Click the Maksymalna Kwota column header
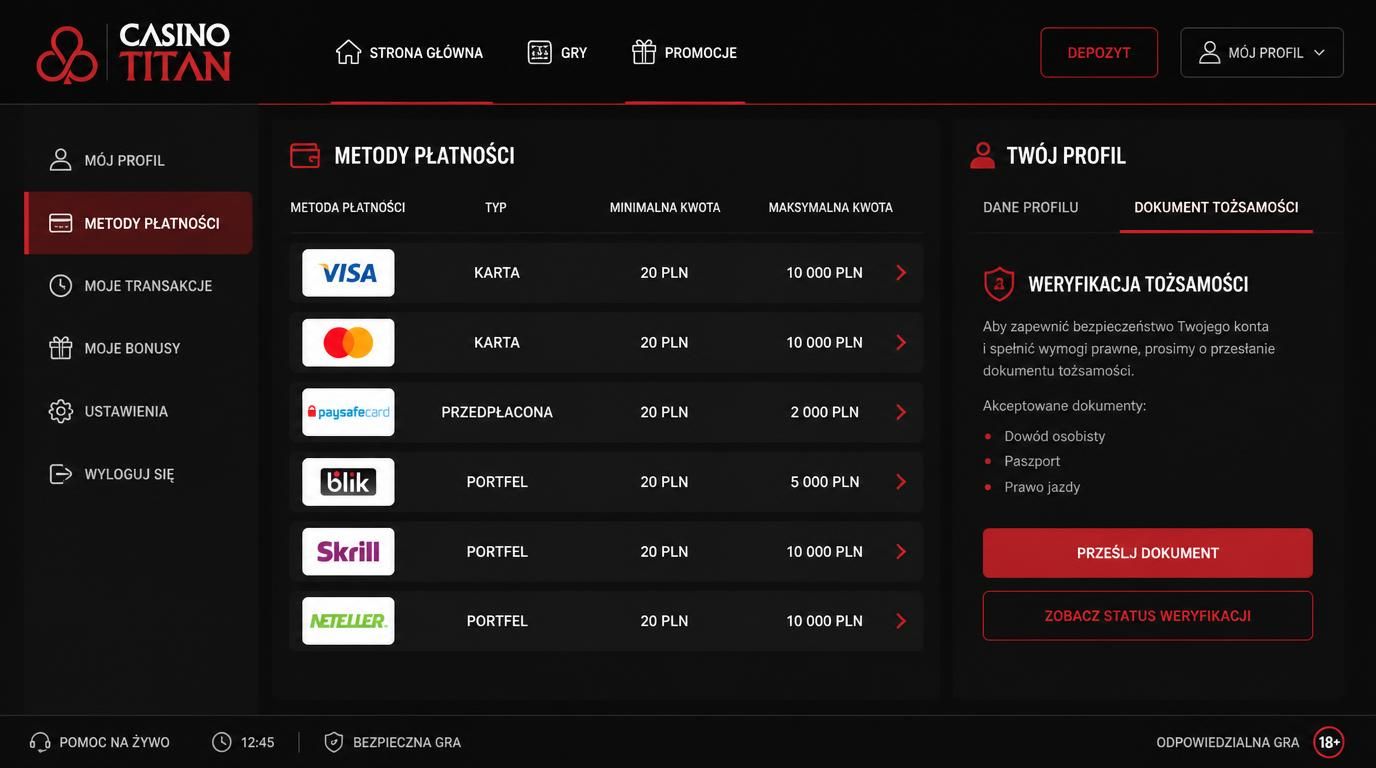Image resolution: width=1376 pixels, height=768 pixels. (x=831, y=208)
